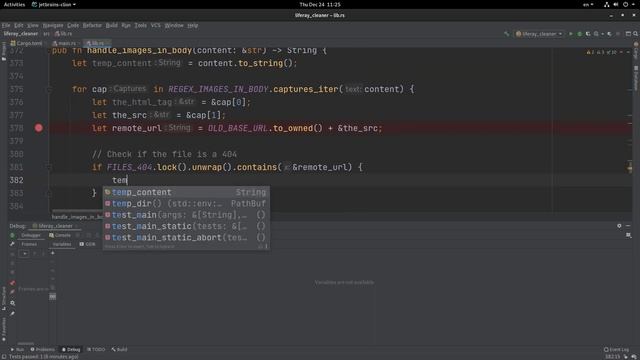Hide the Debug tool window

tap(628, 226)
